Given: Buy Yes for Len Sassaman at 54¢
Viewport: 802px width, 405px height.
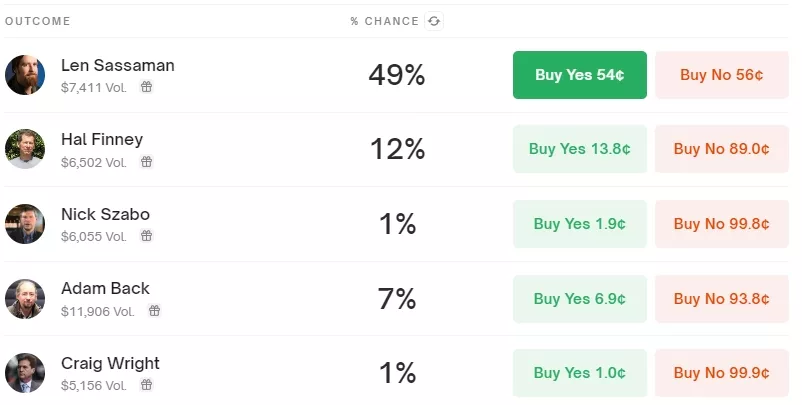Looking at the screenshot, I should [580, 75].
